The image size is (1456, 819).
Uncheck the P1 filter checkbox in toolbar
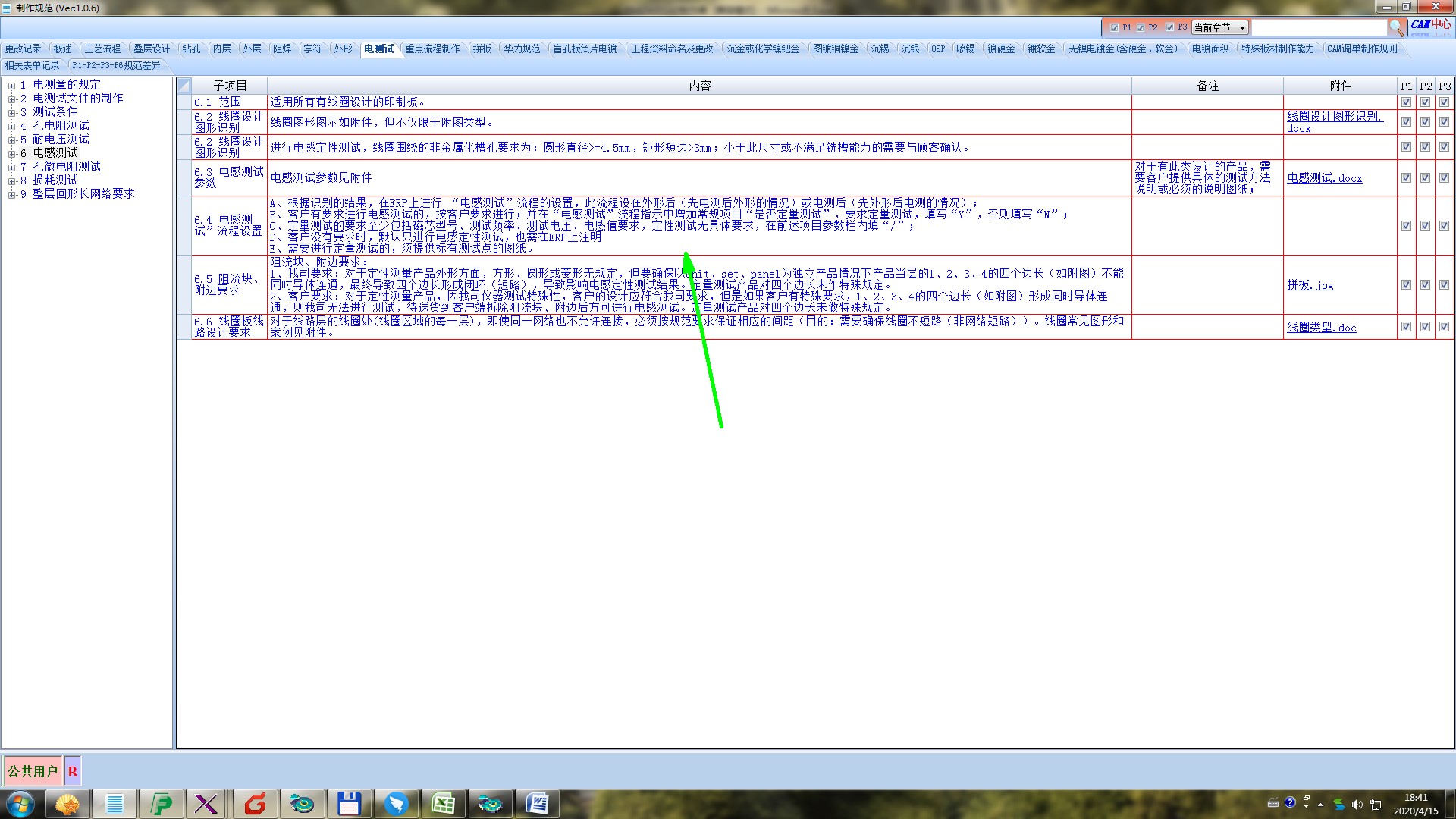1114,28
